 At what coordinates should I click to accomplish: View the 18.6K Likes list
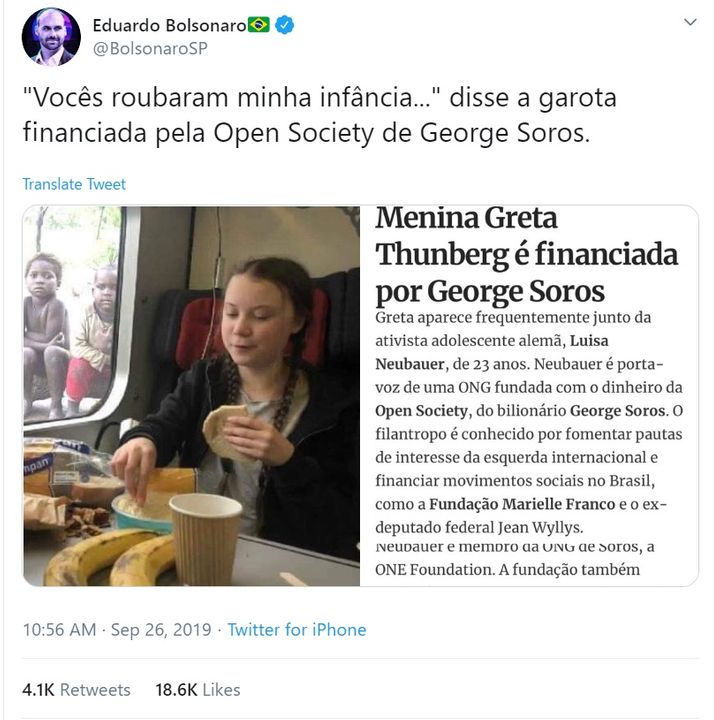click(x=197, y=690)
